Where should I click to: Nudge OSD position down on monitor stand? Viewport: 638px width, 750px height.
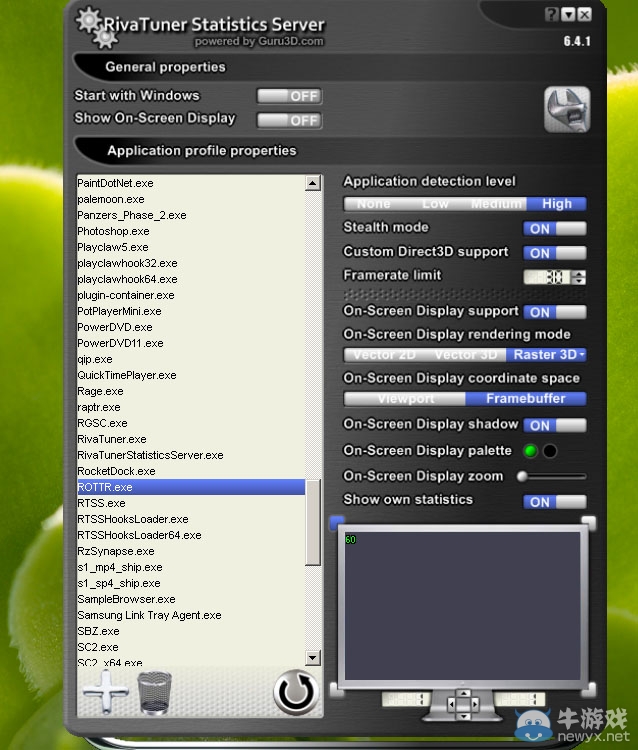[x=463, y=716]
